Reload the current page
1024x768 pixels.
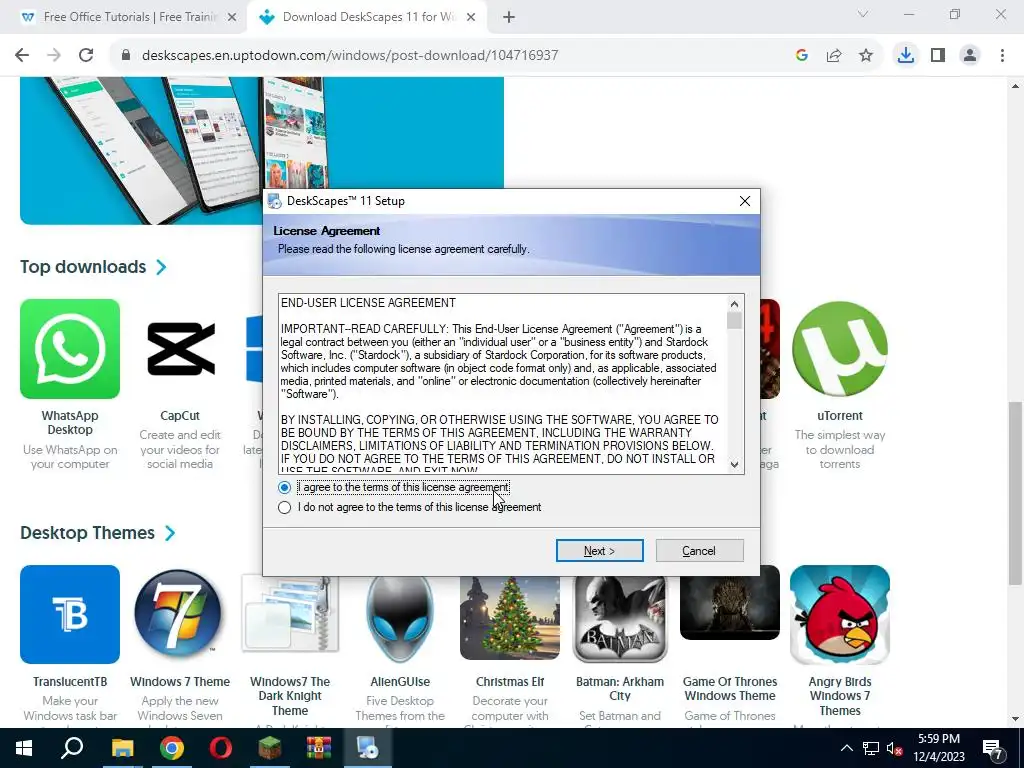[x=86, y=56]
